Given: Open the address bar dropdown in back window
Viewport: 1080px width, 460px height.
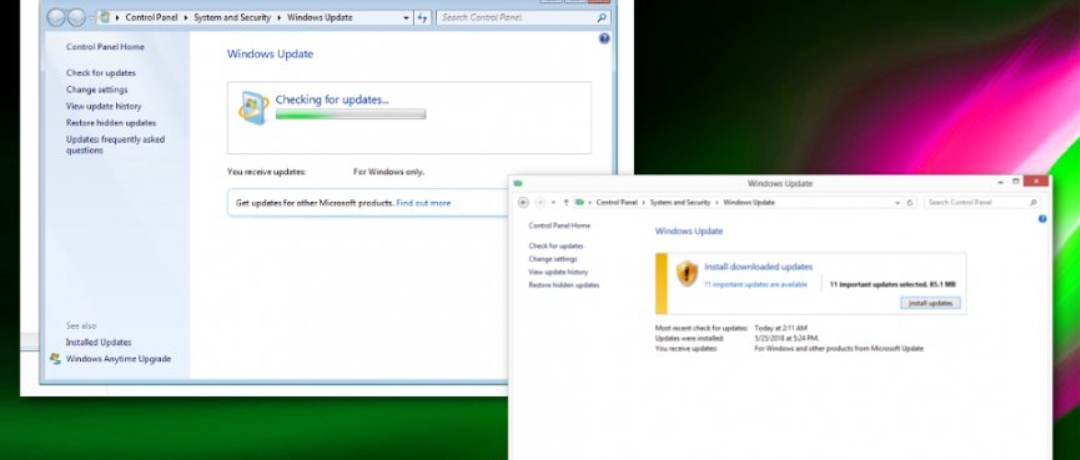Looking at the screenshot, I should click(x=406, y=18).
